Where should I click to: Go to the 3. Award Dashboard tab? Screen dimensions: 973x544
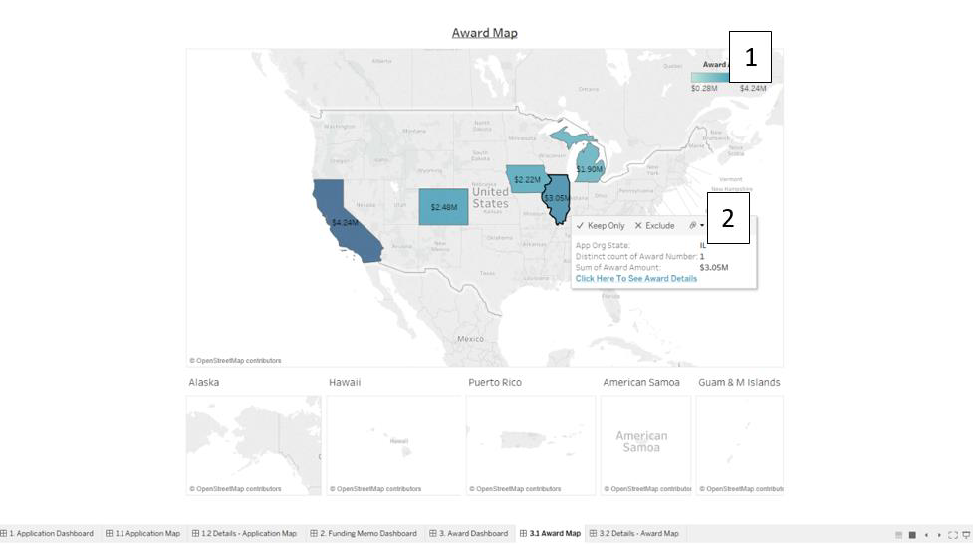pos(474,534)
